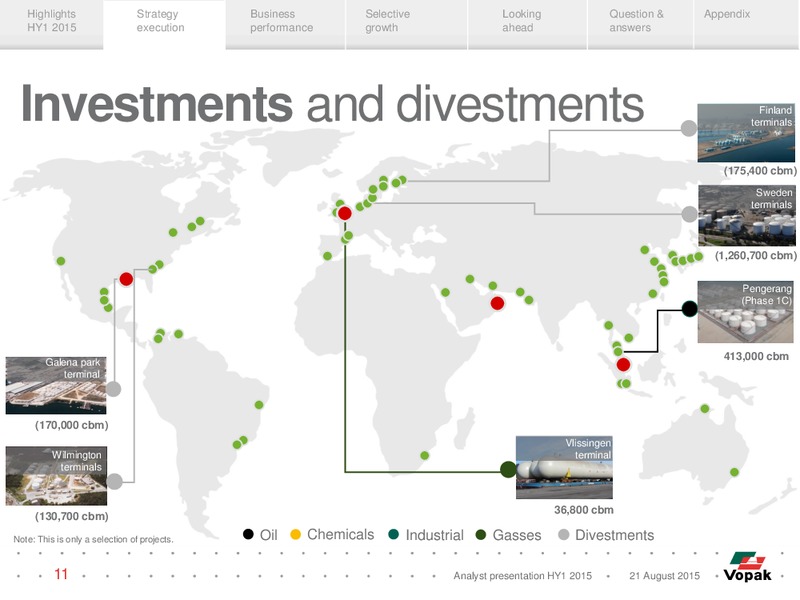
Task: Click the grey marker on Galena park photo
Action: tap(113, 389)
